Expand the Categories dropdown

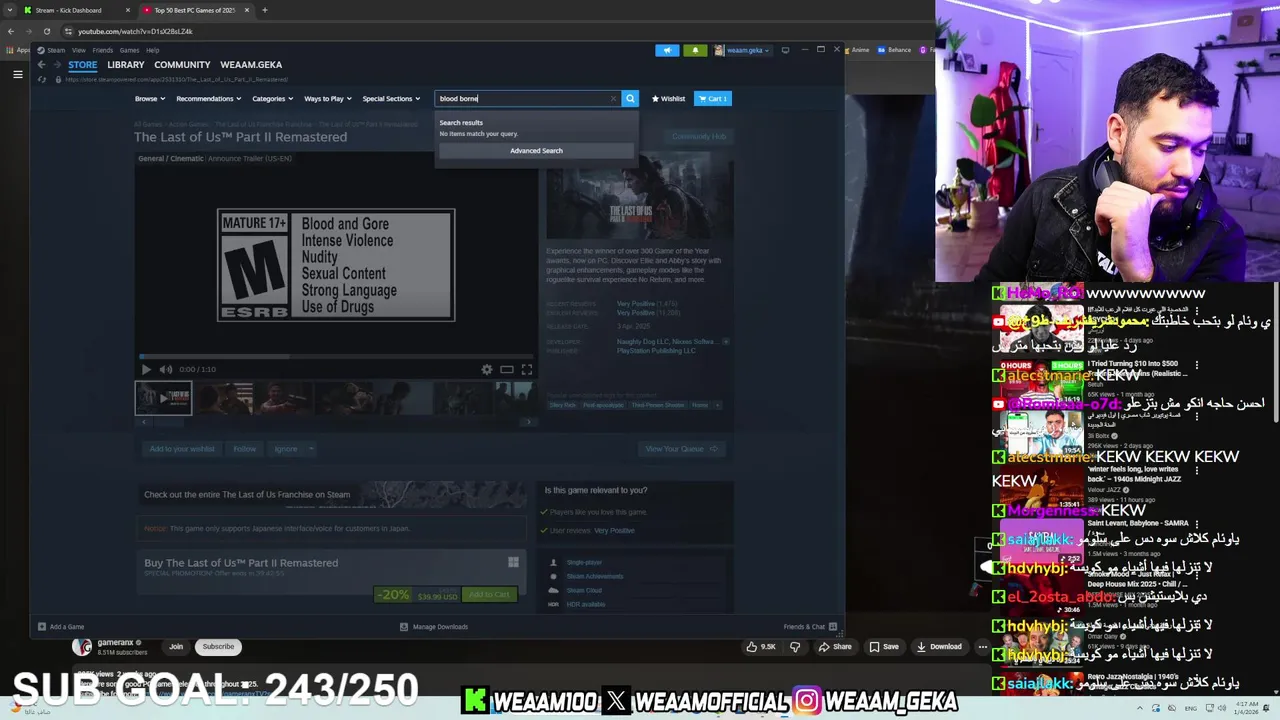[x=272, y=99]
